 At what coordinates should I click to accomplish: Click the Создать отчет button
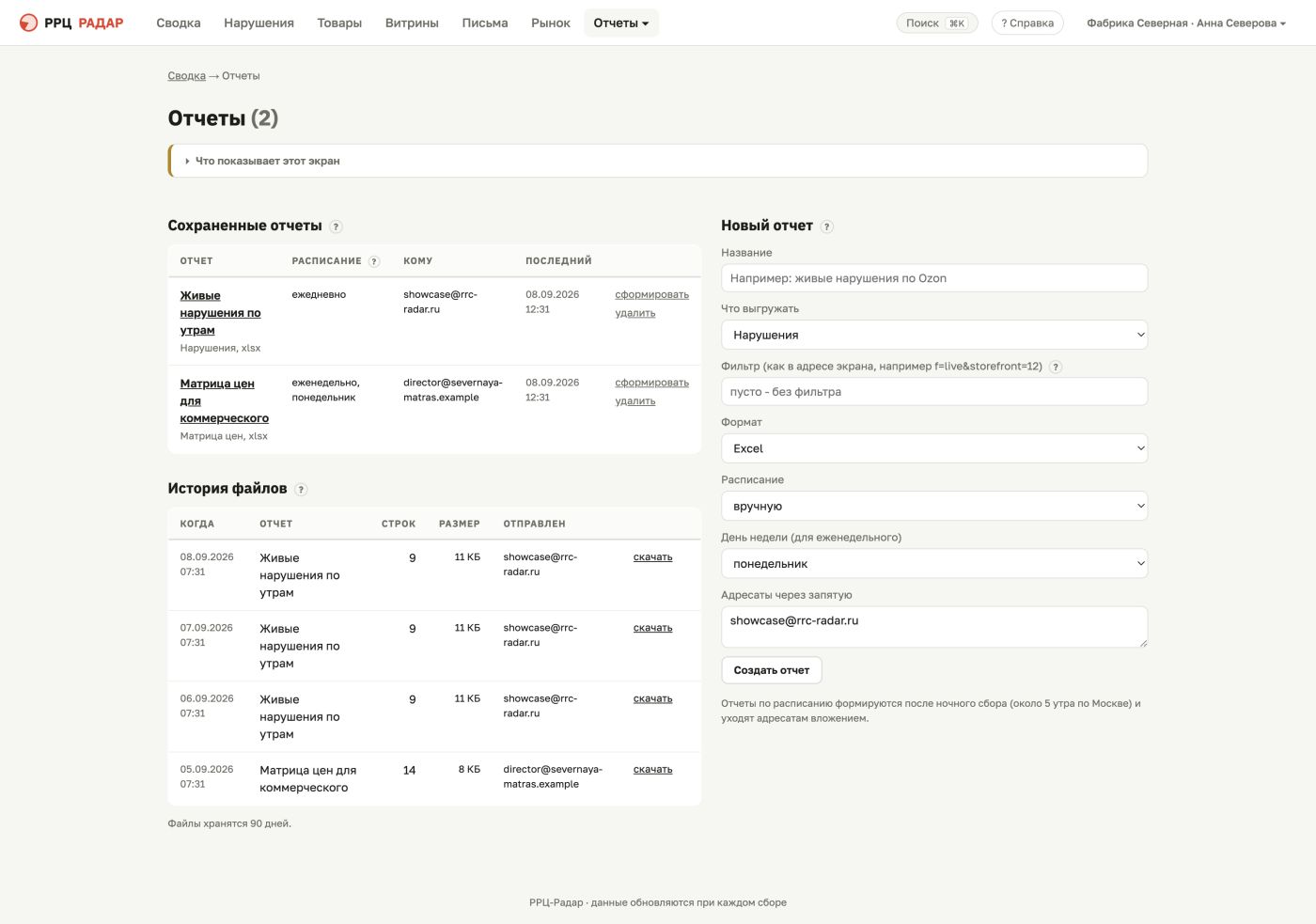[x=772, y=670]
